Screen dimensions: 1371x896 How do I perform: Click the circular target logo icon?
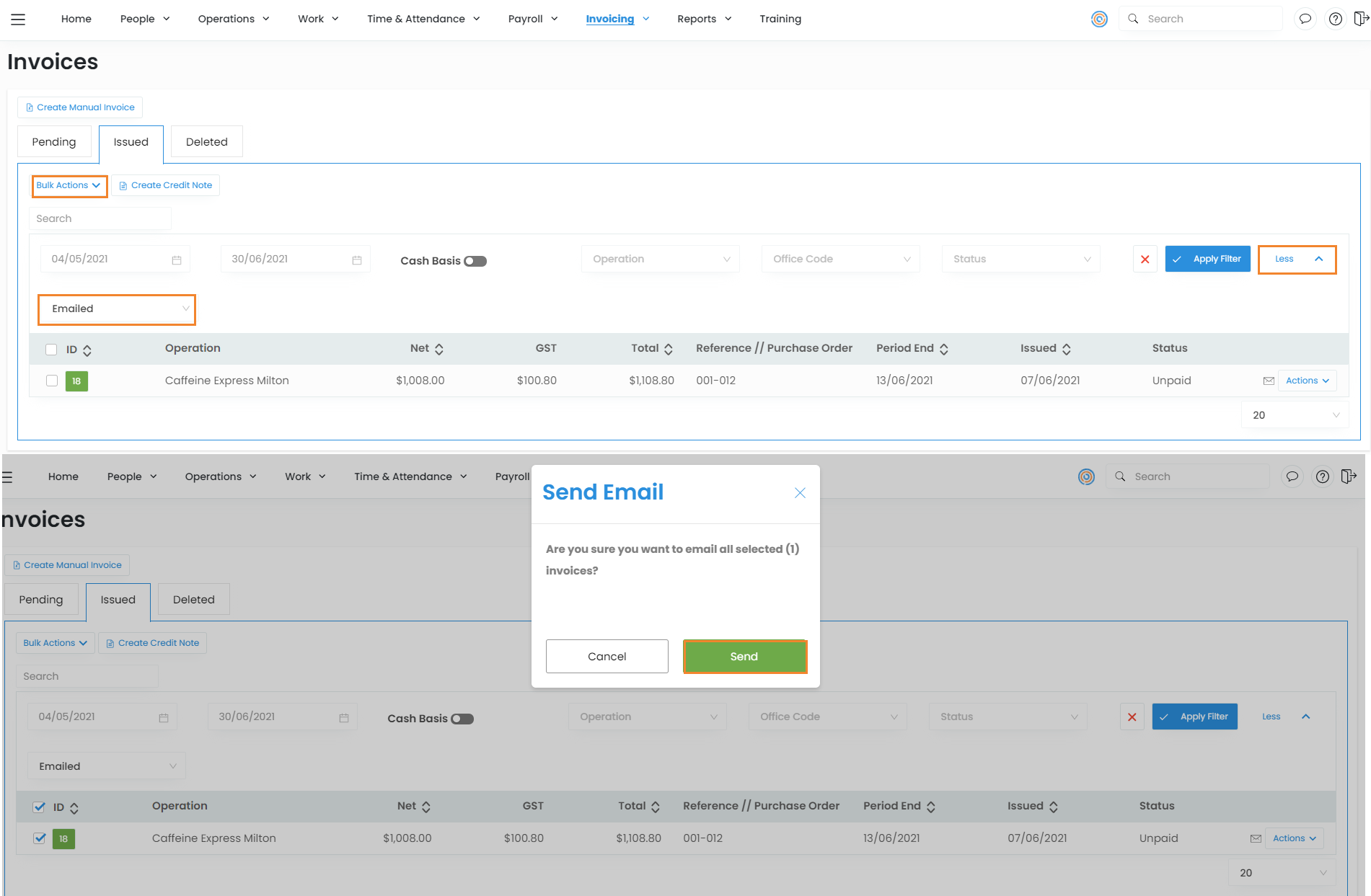coord(1099,19)
